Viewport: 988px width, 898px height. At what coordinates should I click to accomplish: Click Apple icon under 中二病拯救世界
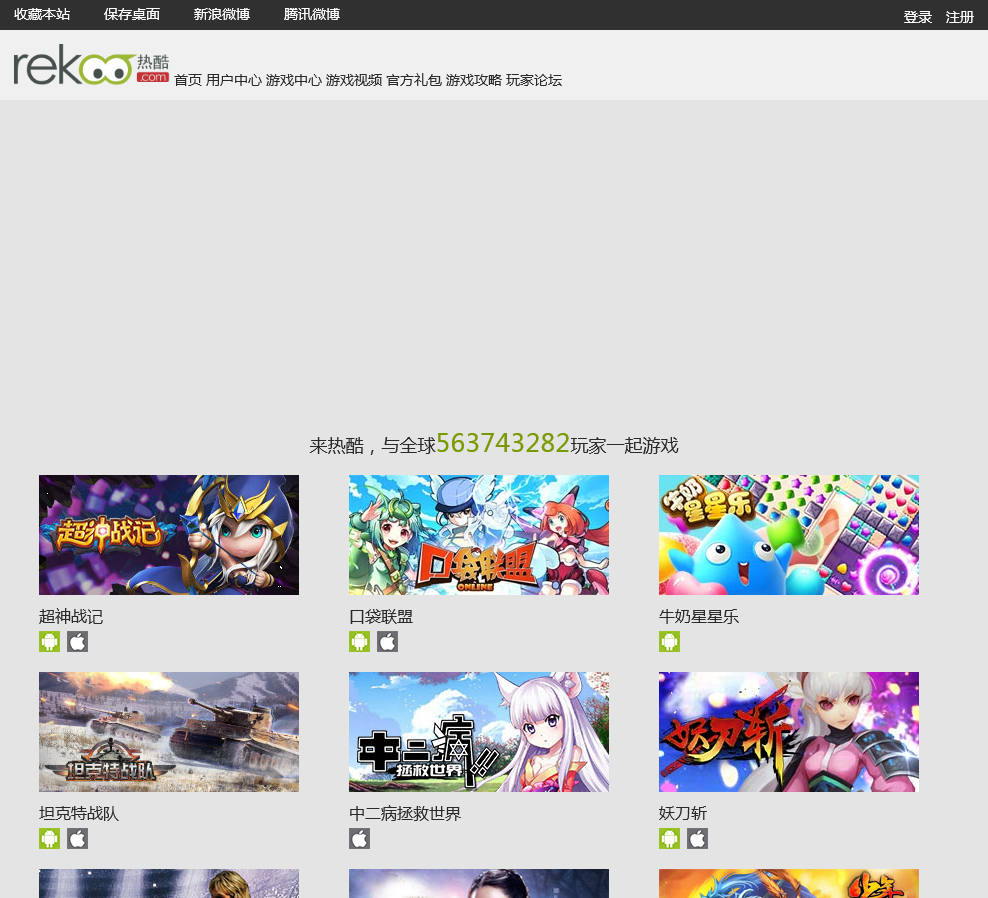pyautogui.click(x=360, y=839)
